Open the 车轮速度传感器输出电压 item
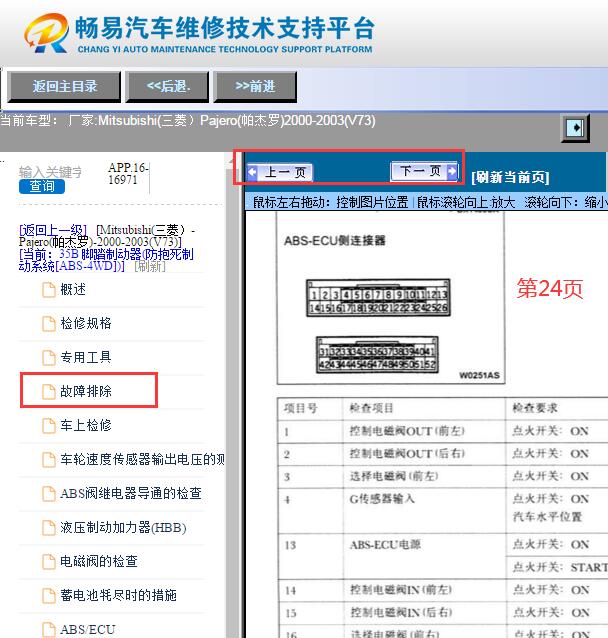608x638 pixels. click(142, 459)
